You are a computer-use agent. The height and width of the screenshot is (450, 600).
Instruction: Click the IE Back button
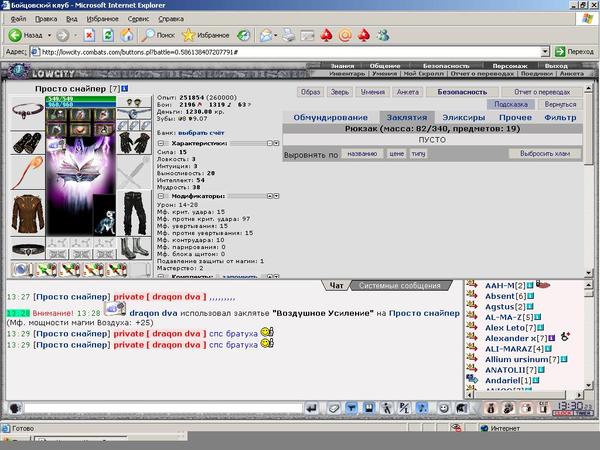[26, 35]
